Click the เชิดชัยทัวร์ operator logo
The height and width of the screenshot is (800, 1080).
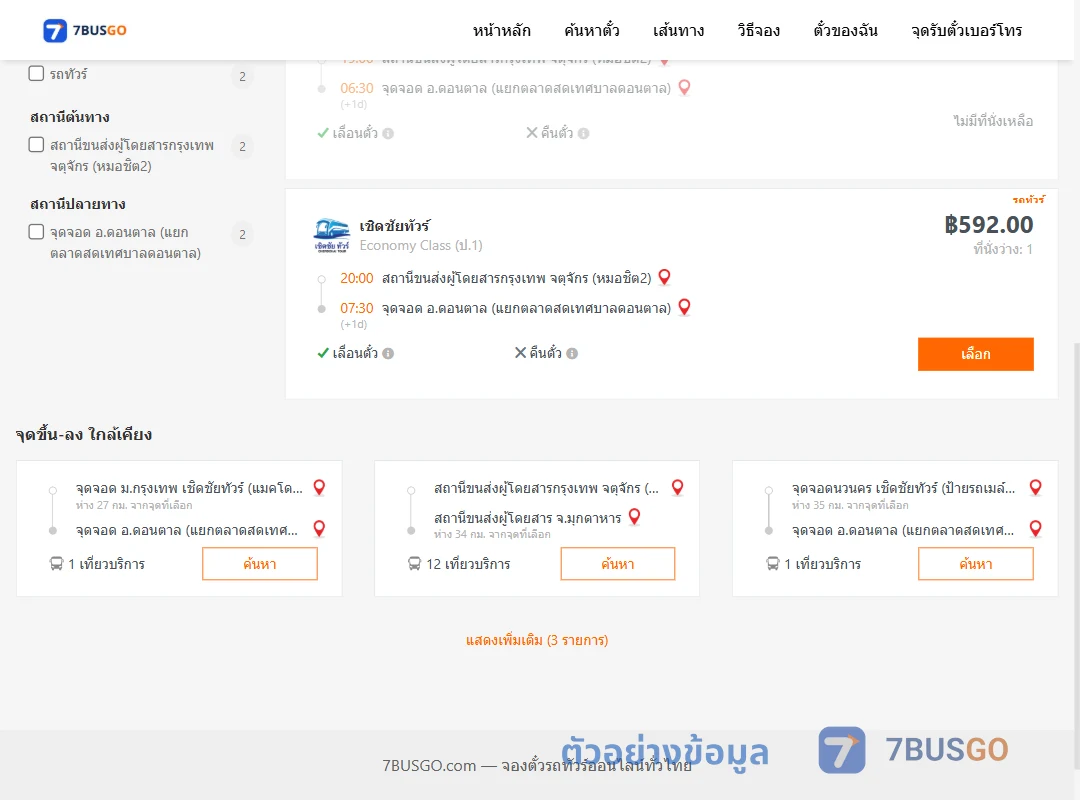pos(332,235)
